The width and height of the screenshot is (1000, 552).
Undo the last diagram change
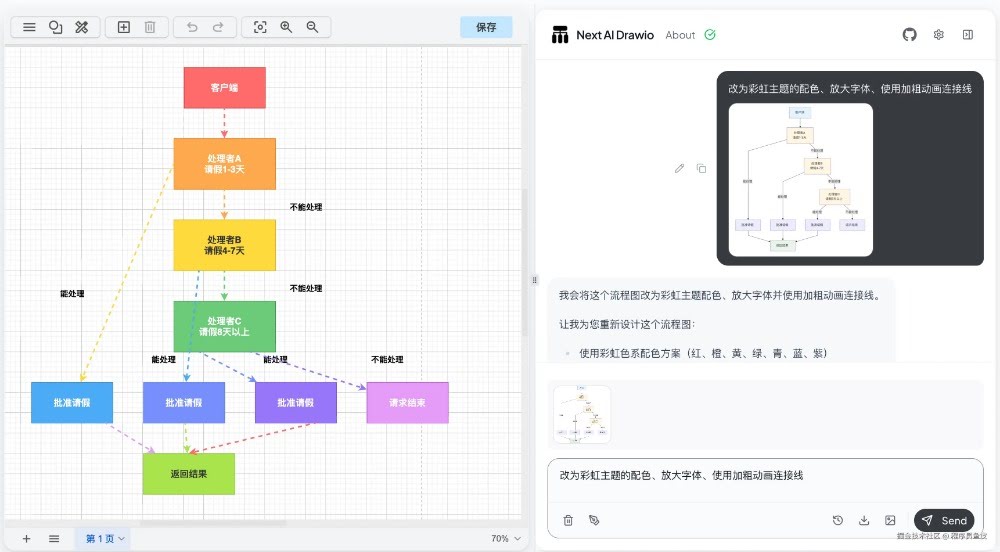point(192,27)
